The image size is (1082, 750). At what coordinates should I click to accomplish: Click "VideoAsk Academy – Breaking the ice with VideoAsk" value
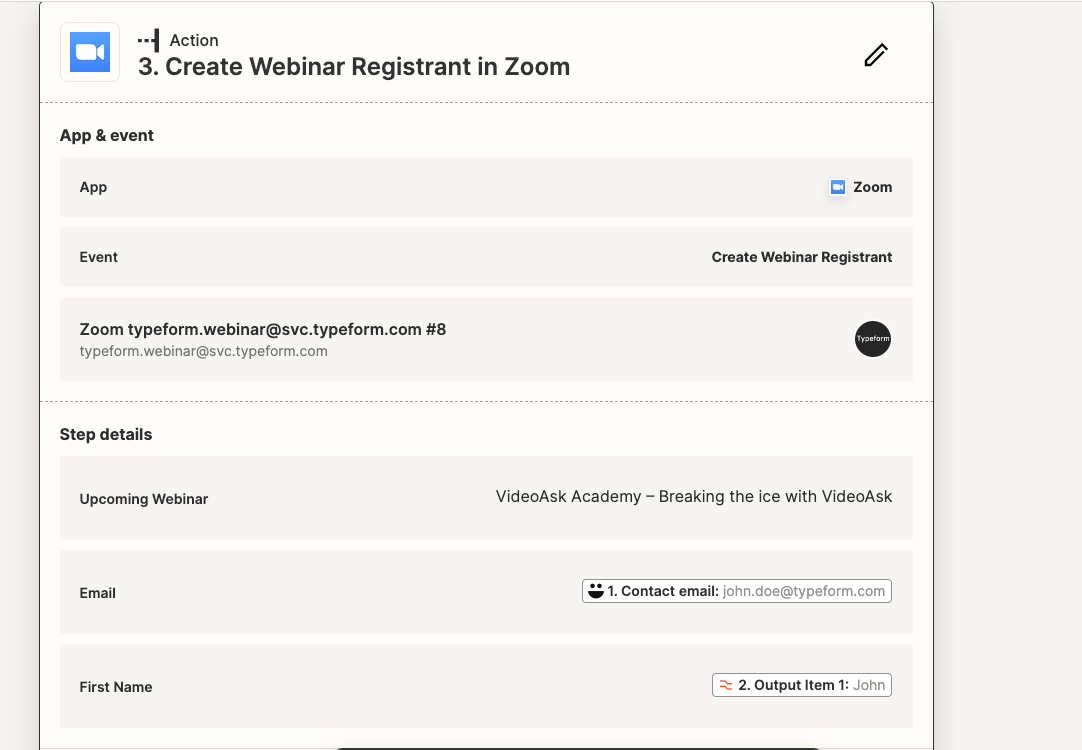(694, 497)
